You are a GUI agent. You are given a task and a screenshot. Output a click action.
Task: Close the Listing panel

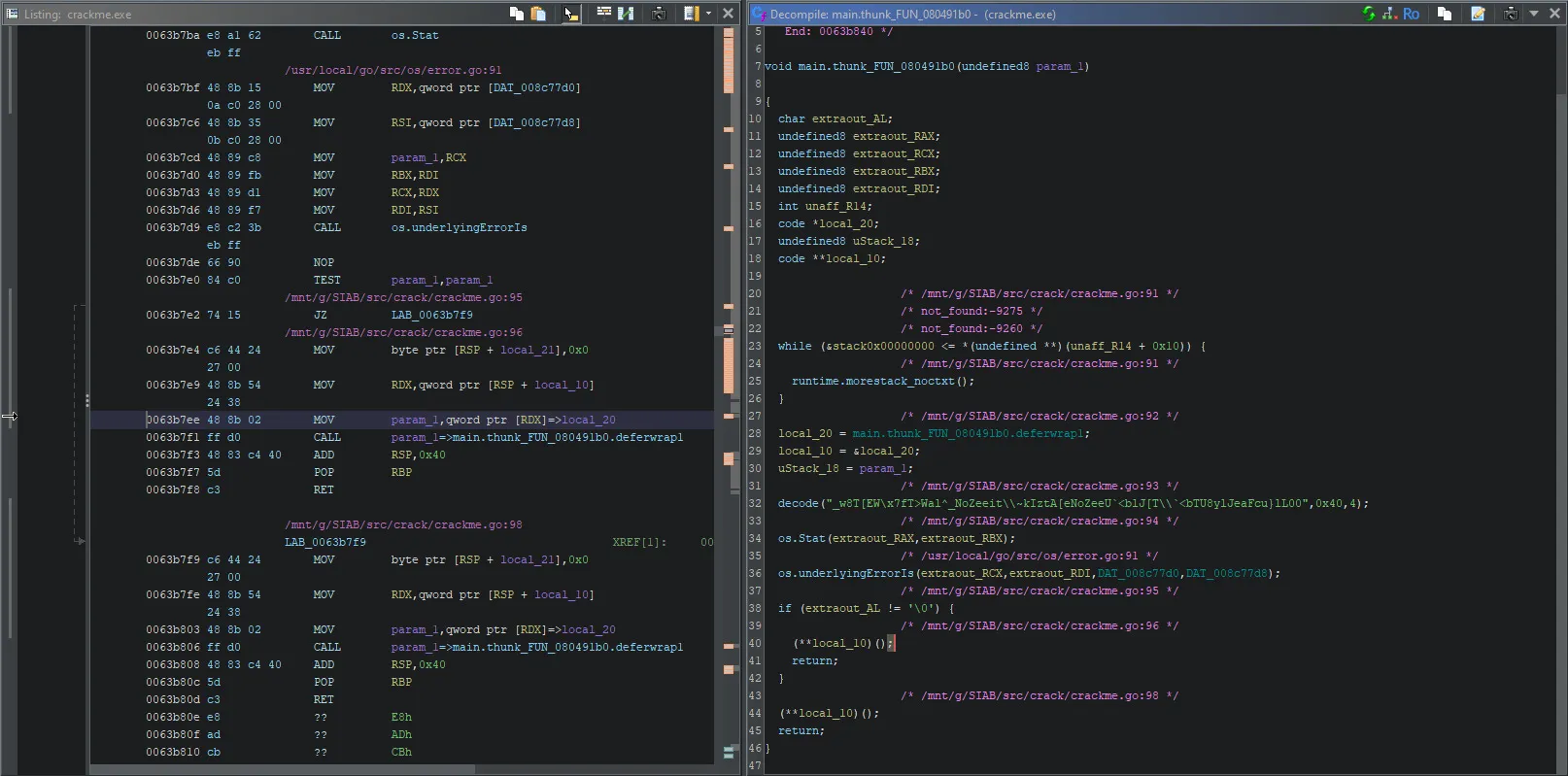728,14
